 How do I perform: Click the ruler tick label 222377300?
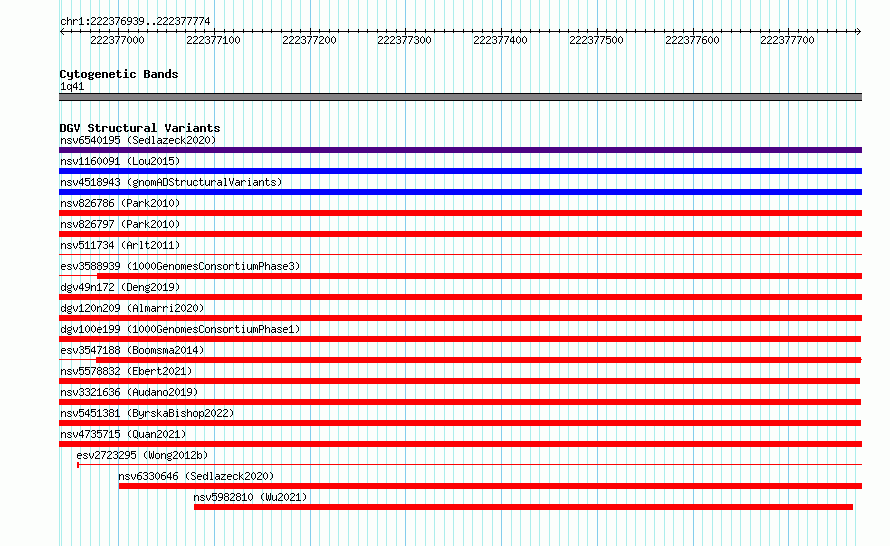404,40
